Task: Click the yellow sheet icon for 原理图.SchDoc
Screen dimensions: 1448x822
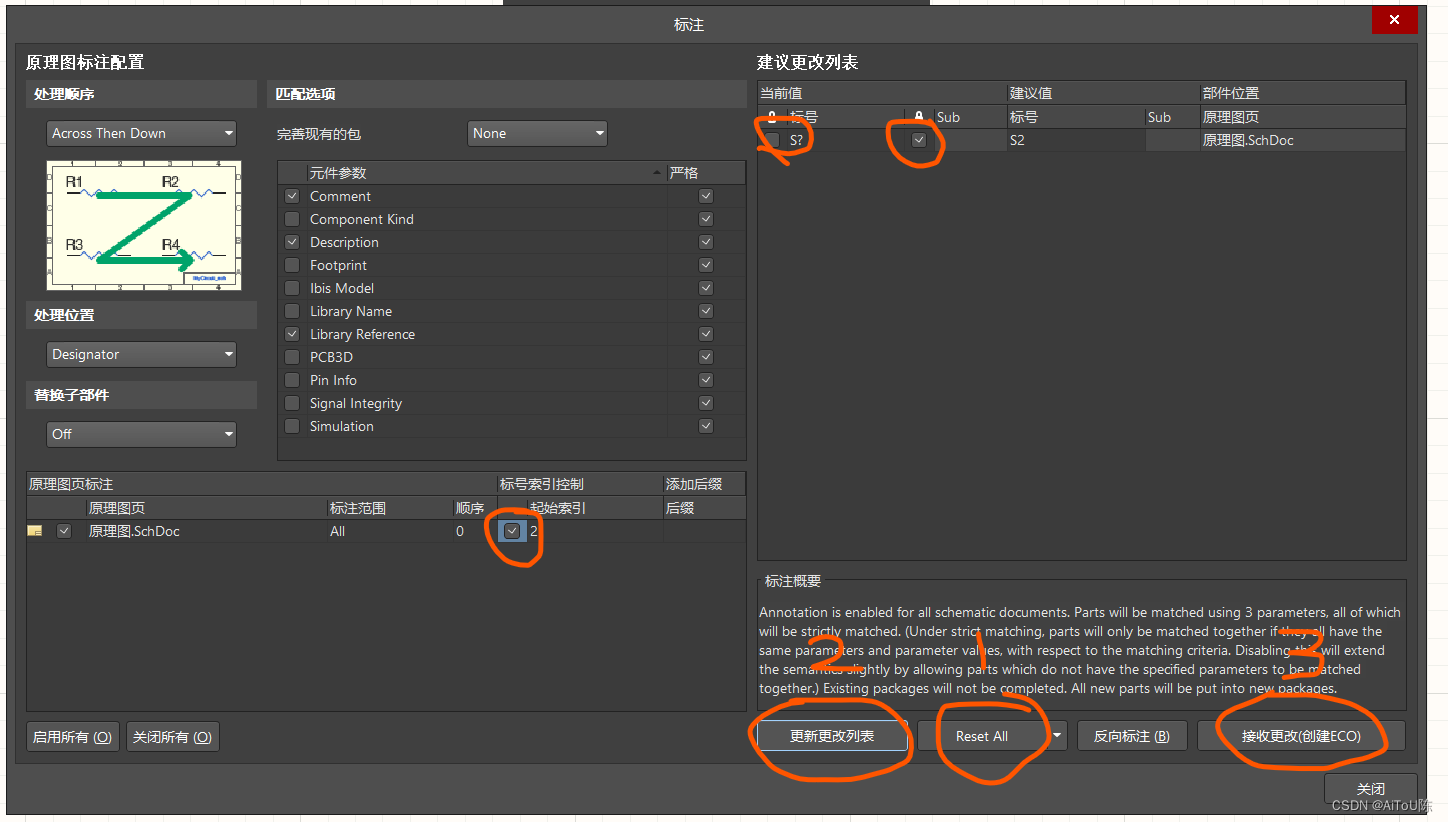Action: tap(36, 531)
